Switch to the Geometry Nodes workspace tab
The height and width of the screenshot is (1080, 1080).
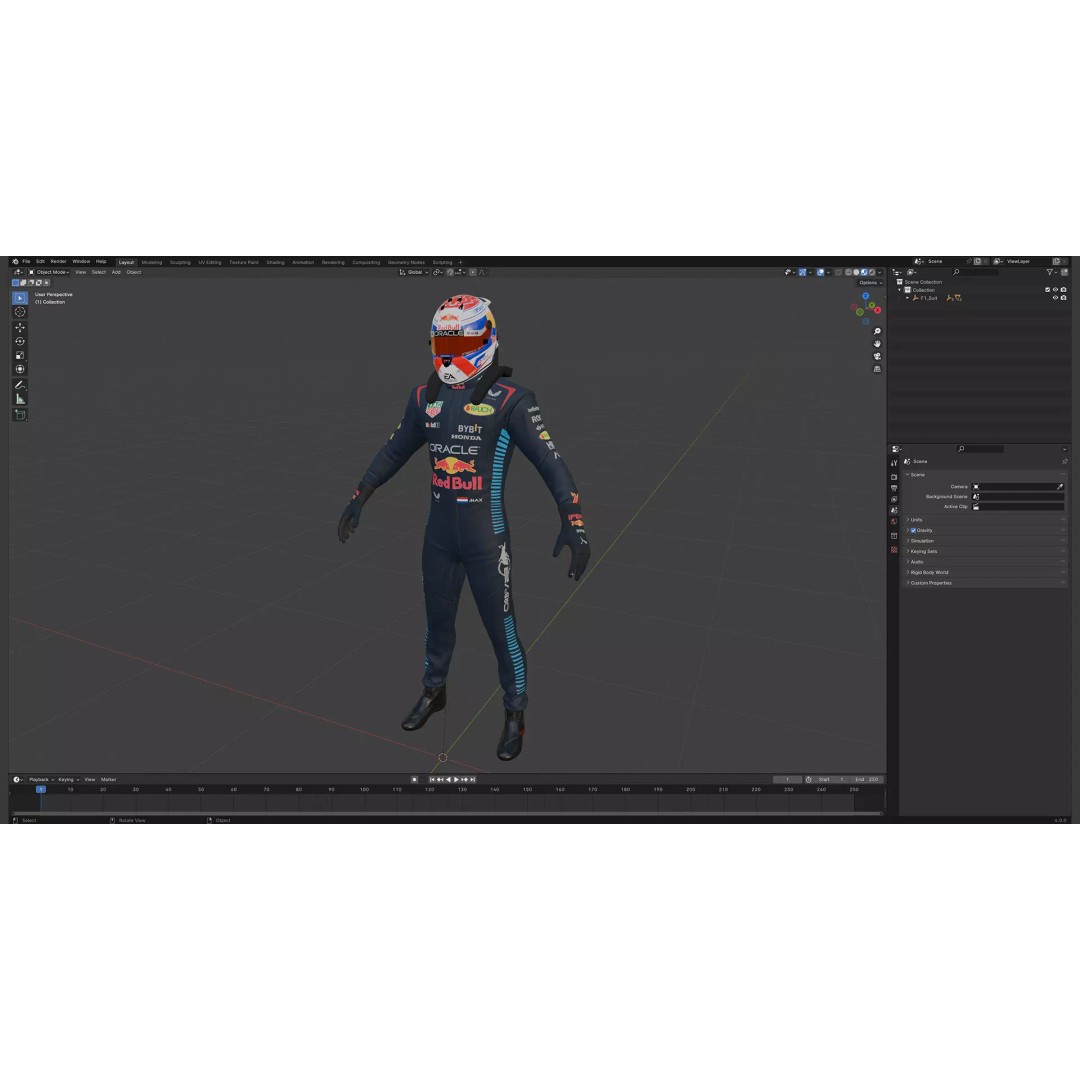406,262
